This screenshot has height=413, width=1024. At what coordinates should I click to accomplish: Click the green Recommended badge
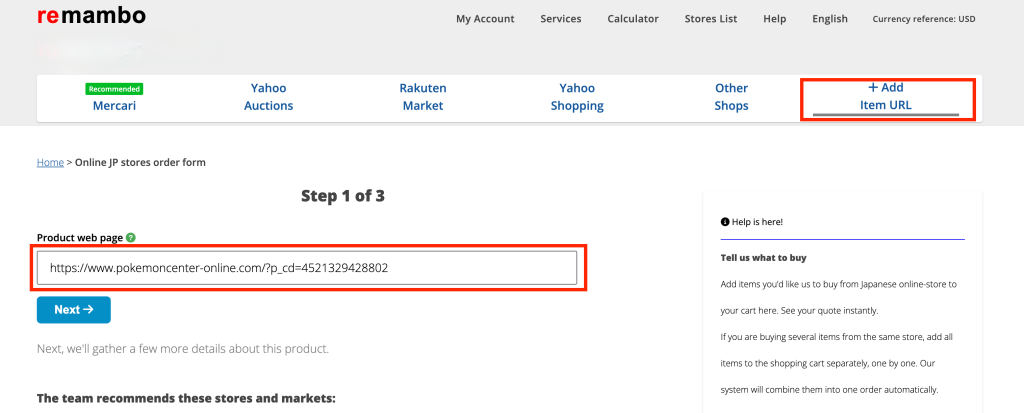click(114, 89)
